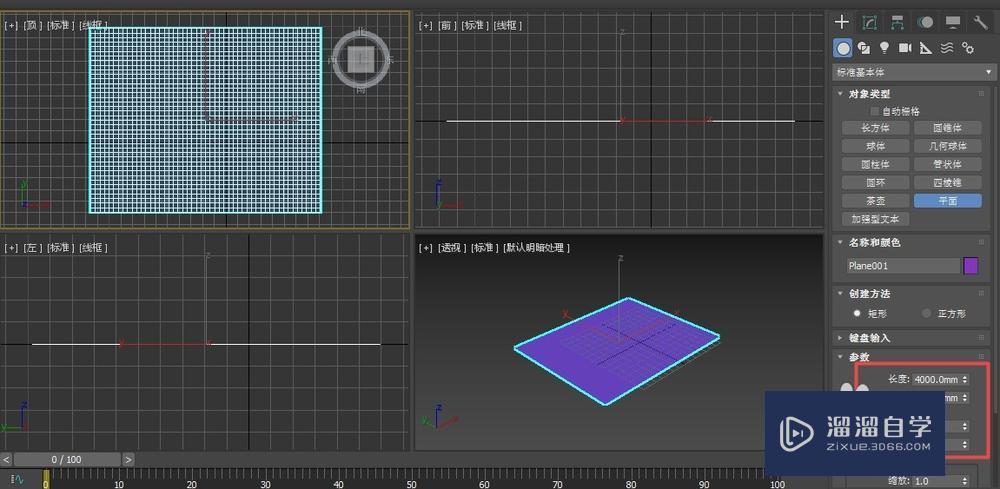Open the purple object color swatch

pos(971,266)
